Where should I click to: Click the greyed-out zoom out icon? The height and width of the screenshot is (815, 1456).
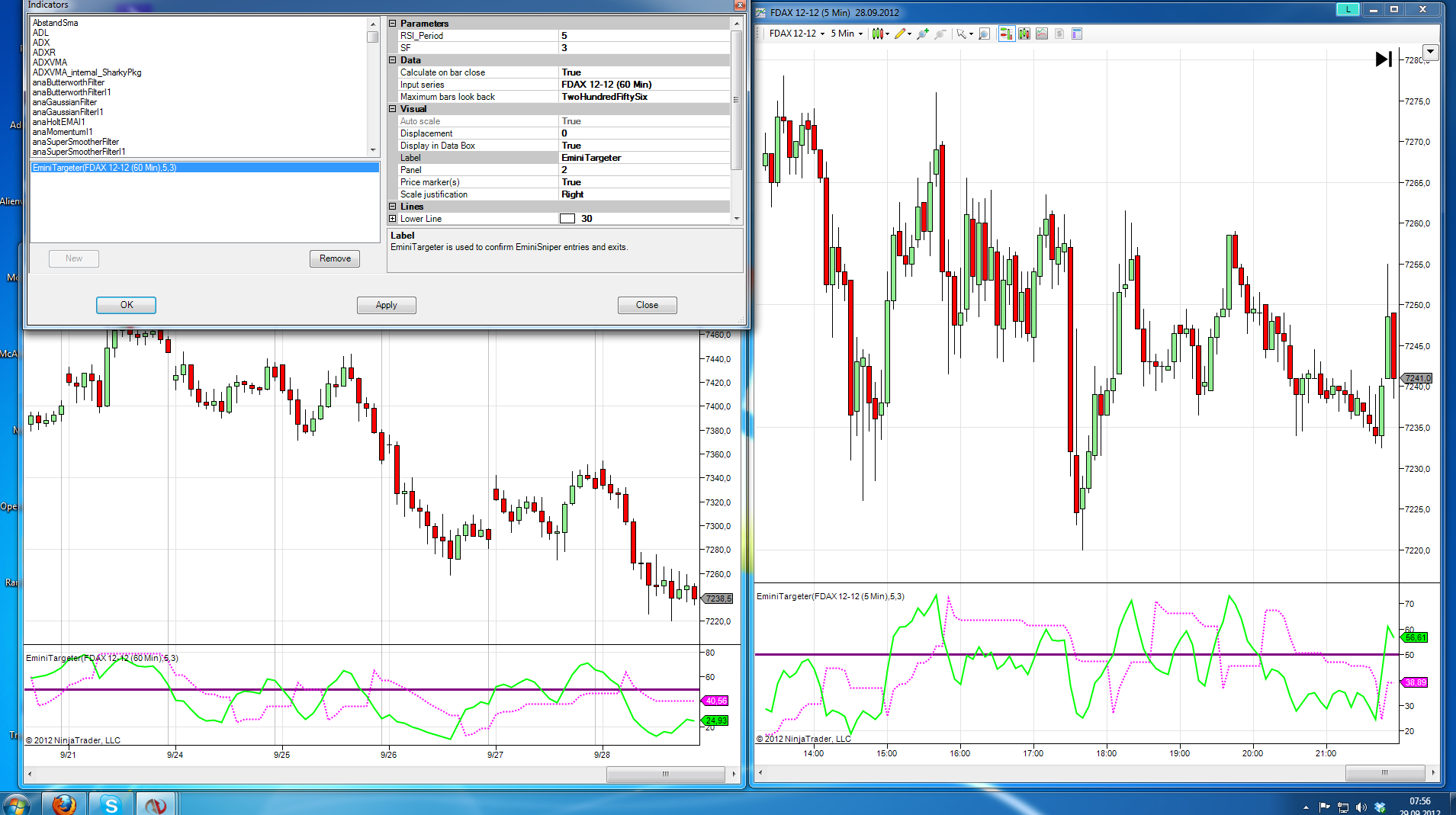click(940, 34)
